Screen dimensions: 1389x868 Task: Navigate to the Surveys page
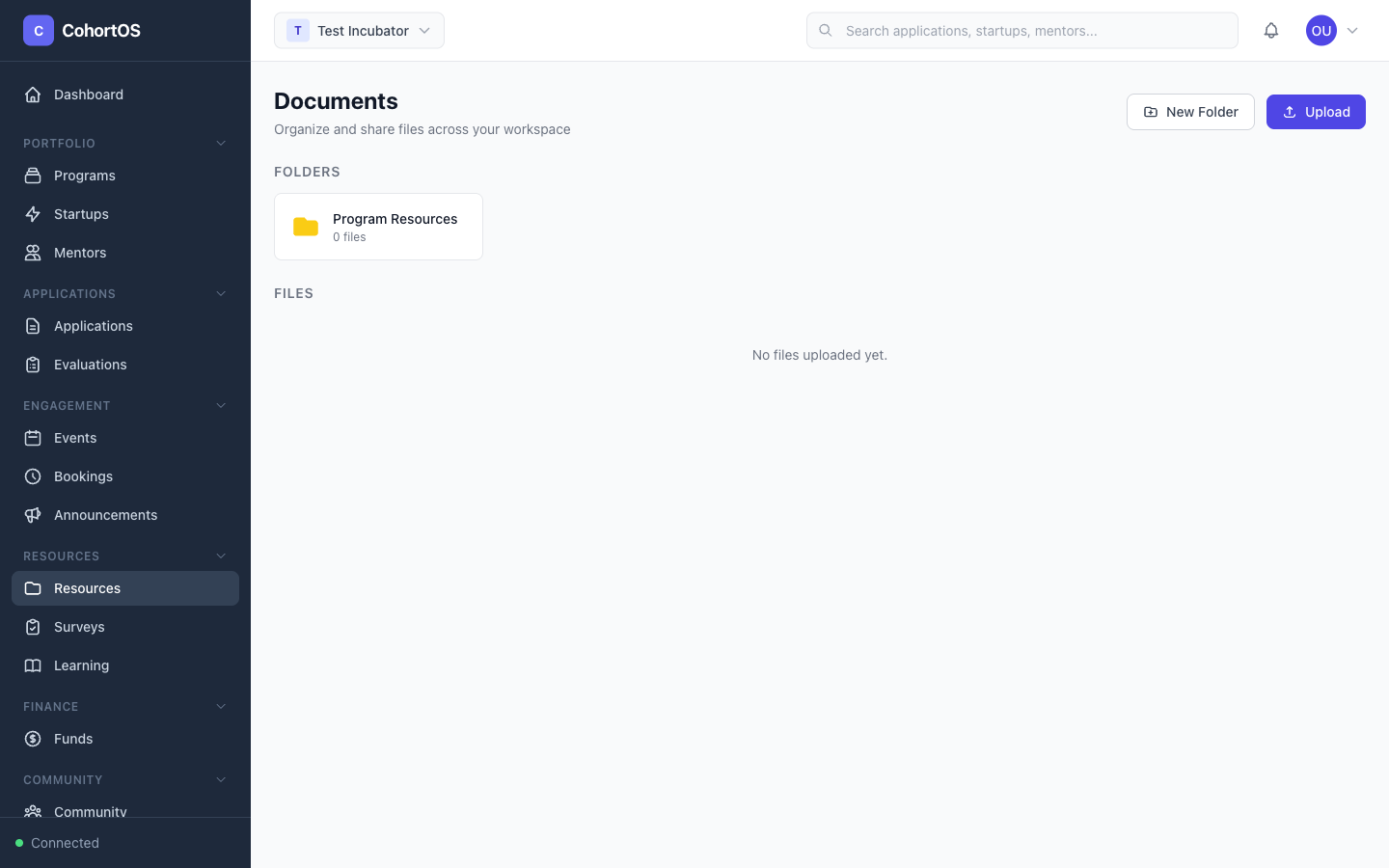[x=79, y=627]
